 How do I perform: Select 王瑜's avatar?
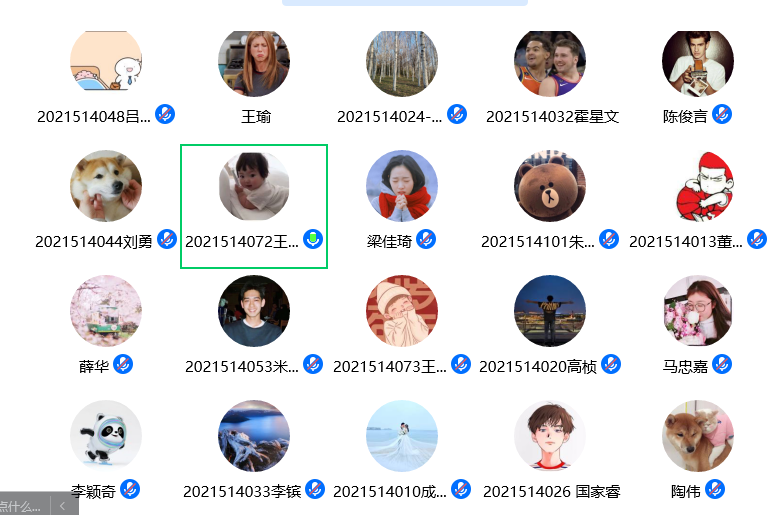click(254, 62)
